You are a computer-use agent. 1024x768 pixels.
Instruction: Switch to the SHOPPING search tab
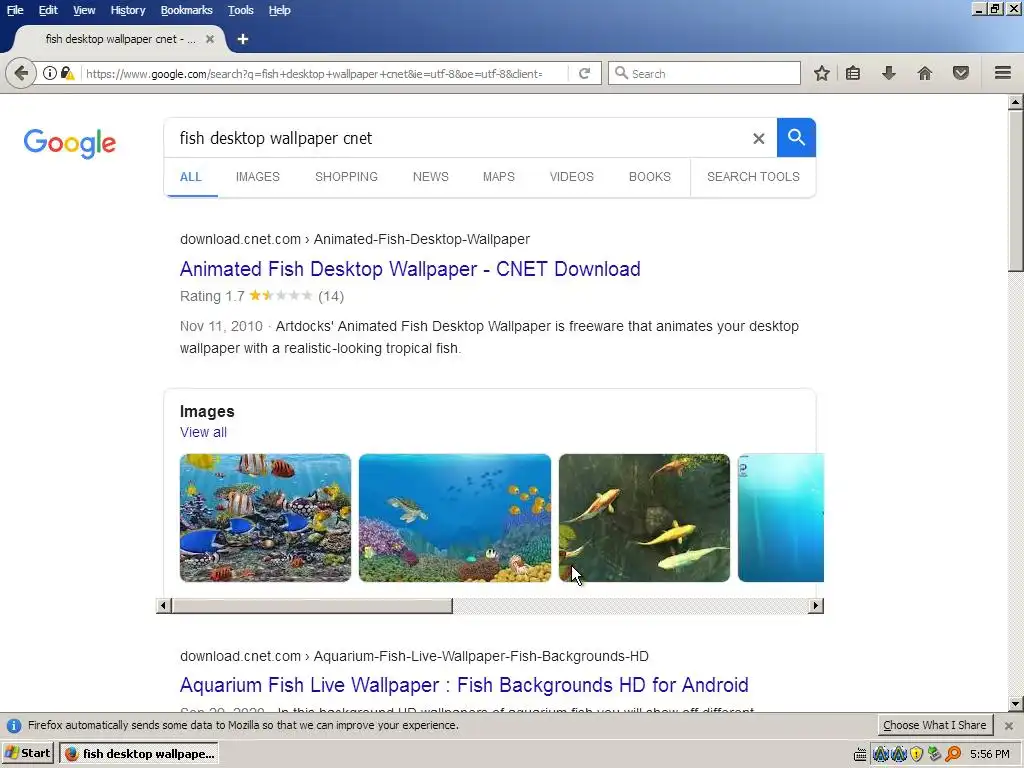pos(346,177)
